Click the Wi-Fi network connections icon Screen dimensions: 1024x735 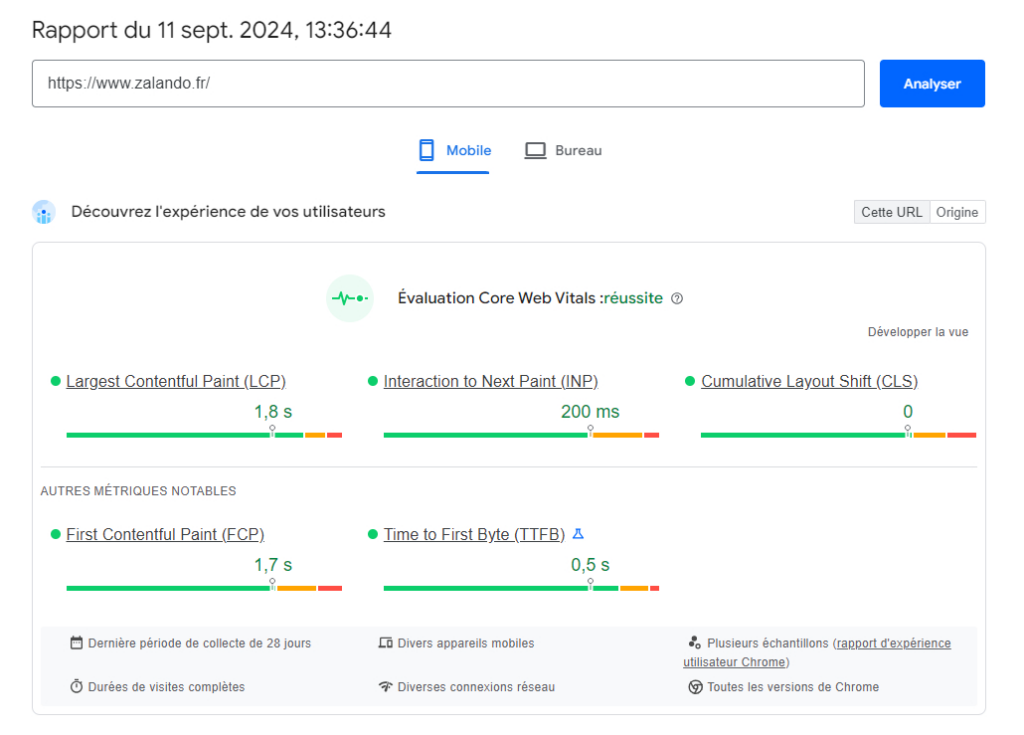385,687
